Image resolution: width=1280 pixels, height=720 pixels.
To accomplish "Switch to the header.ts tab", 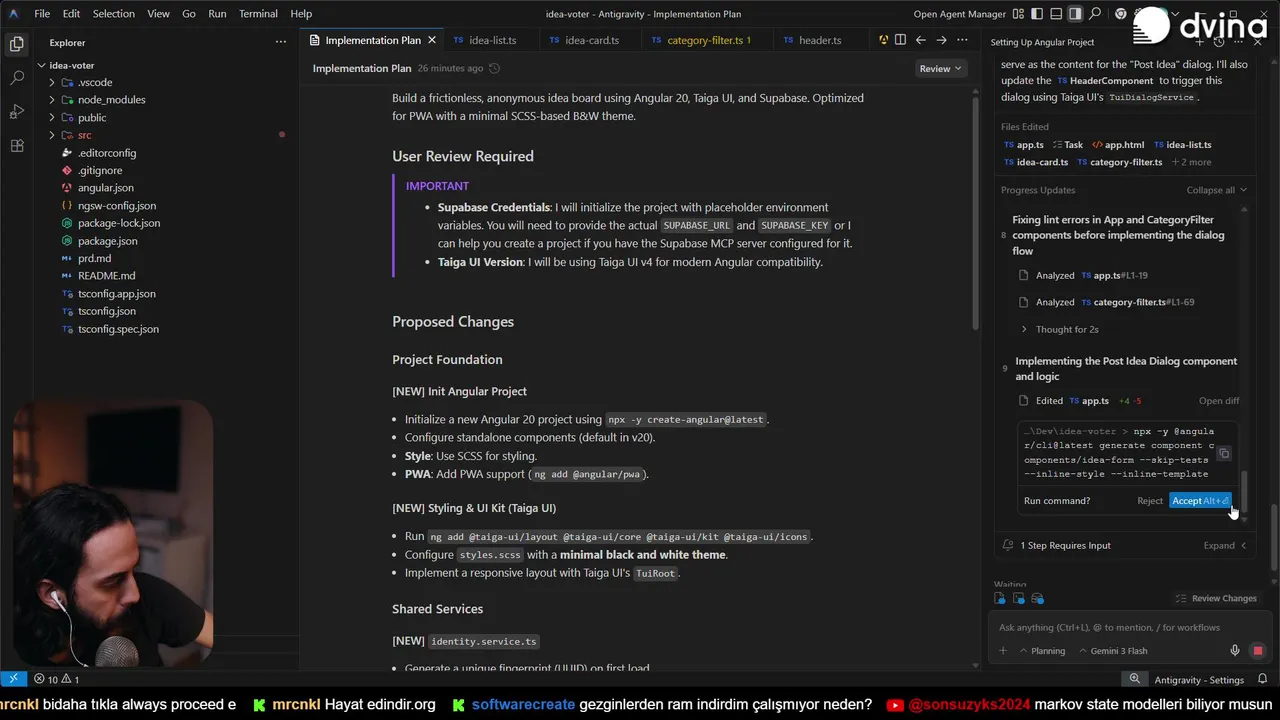I will 820,40.
